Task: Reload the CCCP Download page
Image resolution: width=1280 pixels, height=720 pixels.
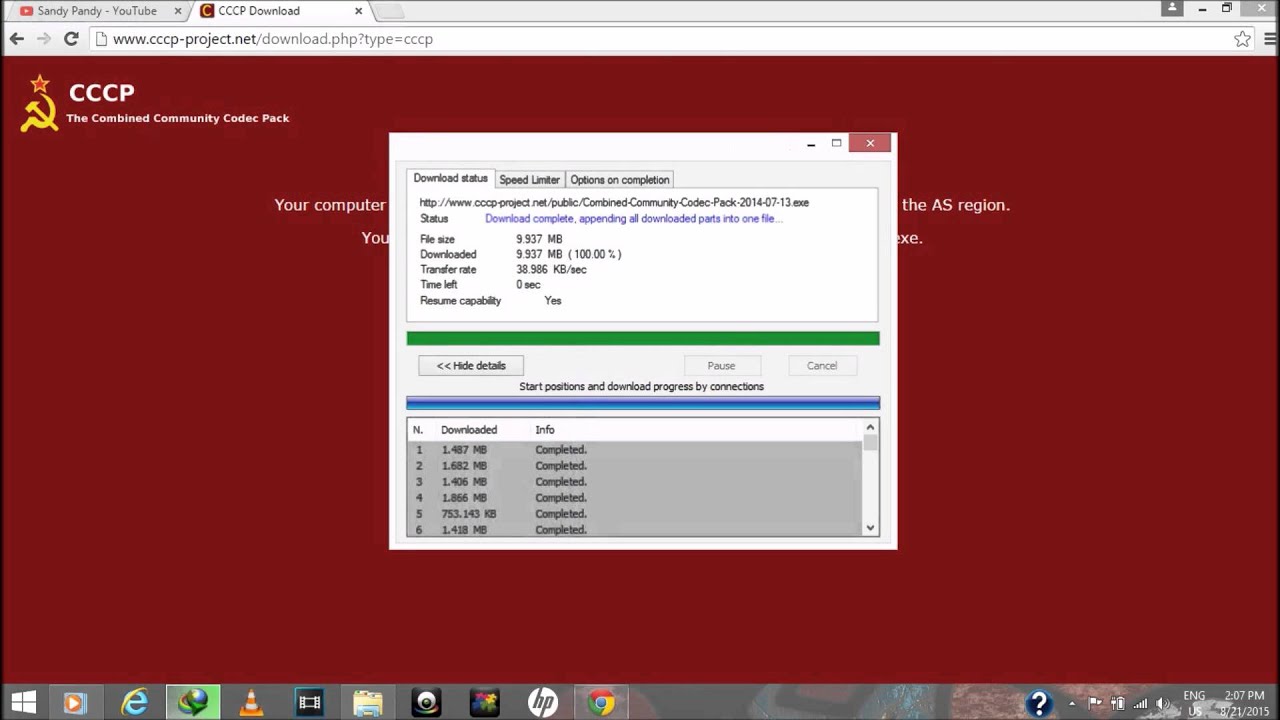Action: tap(71, 39)
